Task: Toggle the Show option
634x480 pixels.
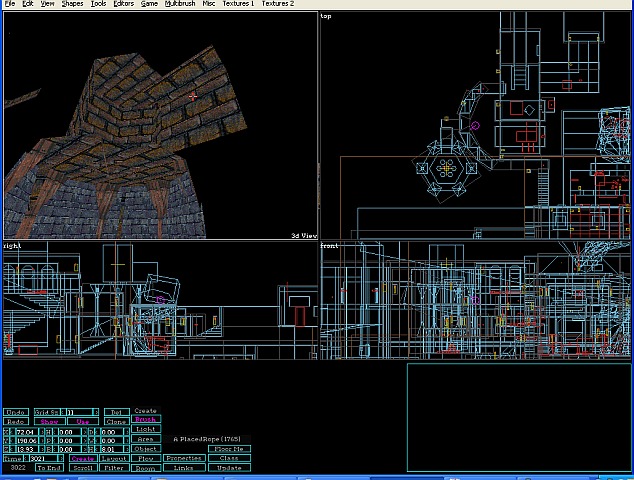Action: tap(49, 421)
